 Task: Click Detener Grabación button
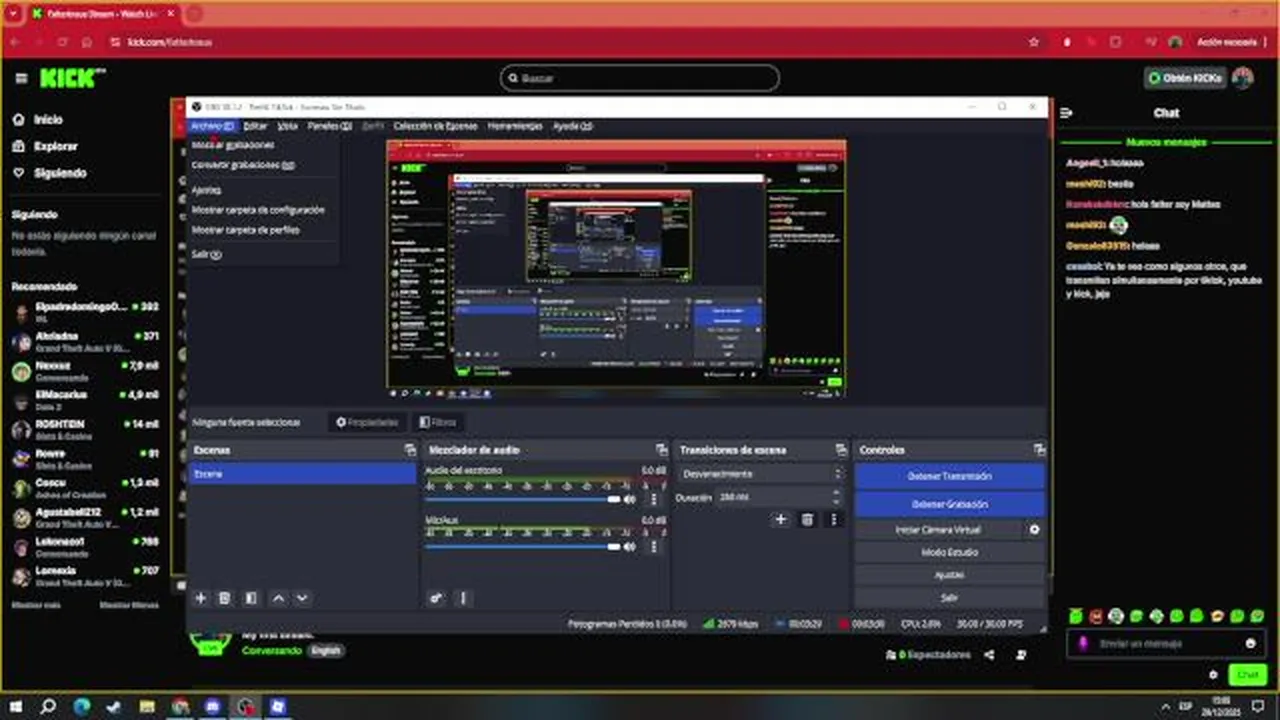coord(949,504)
